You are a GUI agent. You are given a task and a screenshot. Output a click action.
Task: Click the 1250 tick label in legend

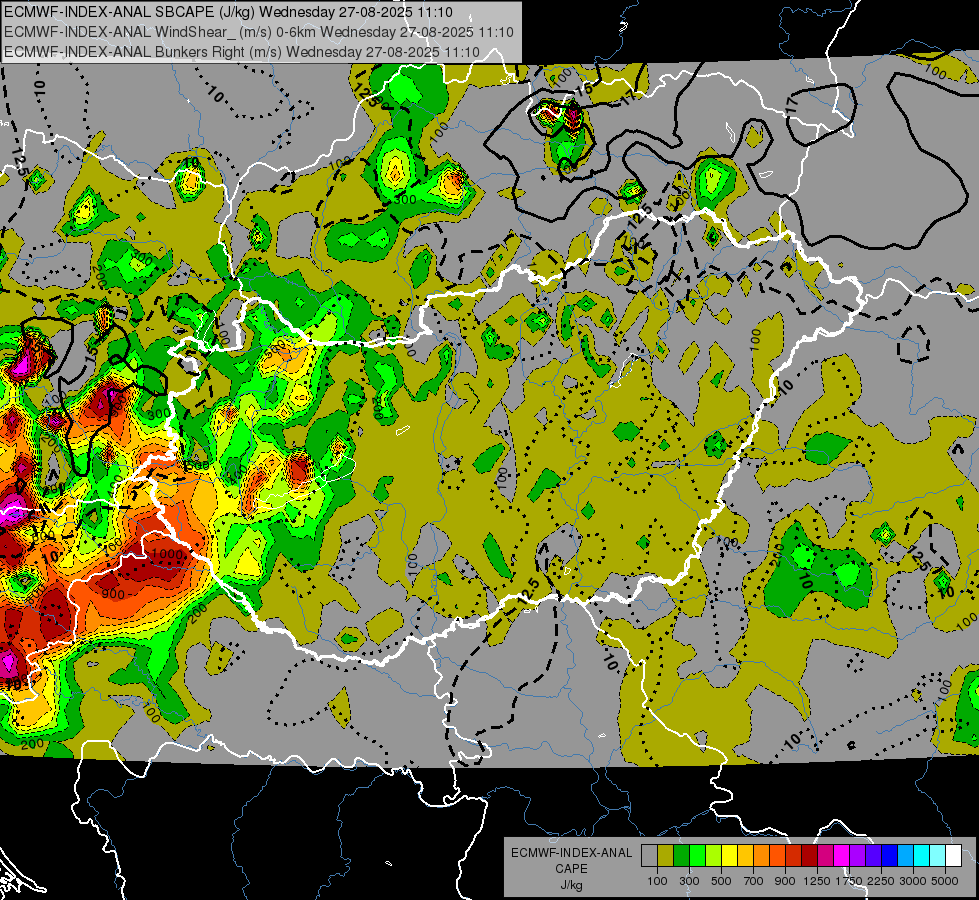(817, 881)
